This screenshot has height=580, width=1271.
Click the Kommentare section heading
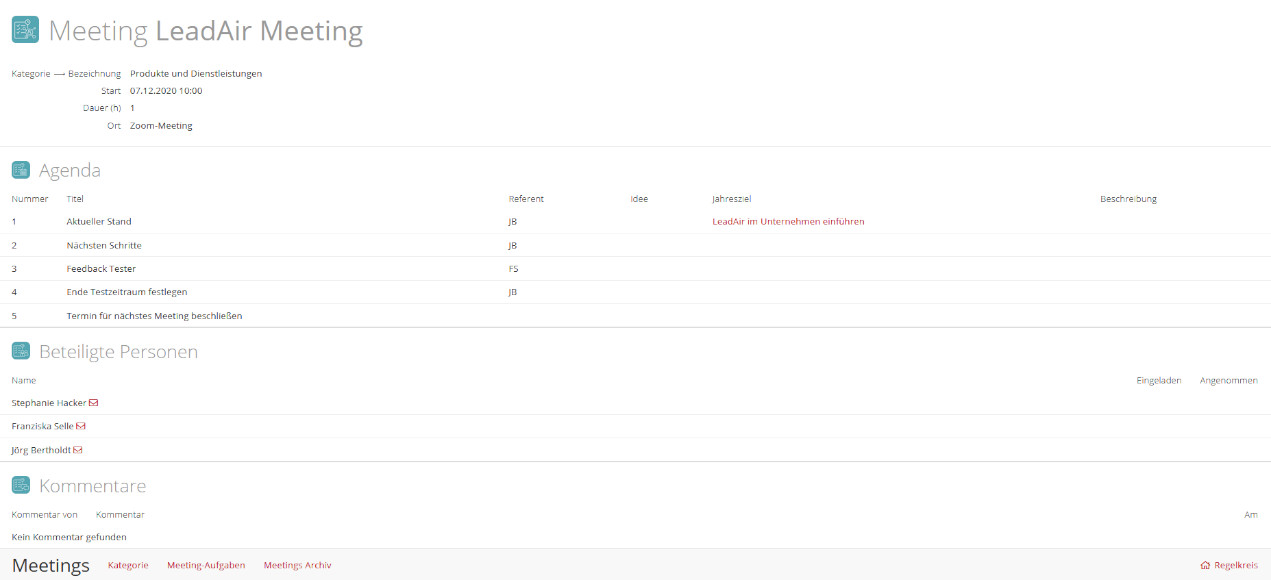point(93,486)
